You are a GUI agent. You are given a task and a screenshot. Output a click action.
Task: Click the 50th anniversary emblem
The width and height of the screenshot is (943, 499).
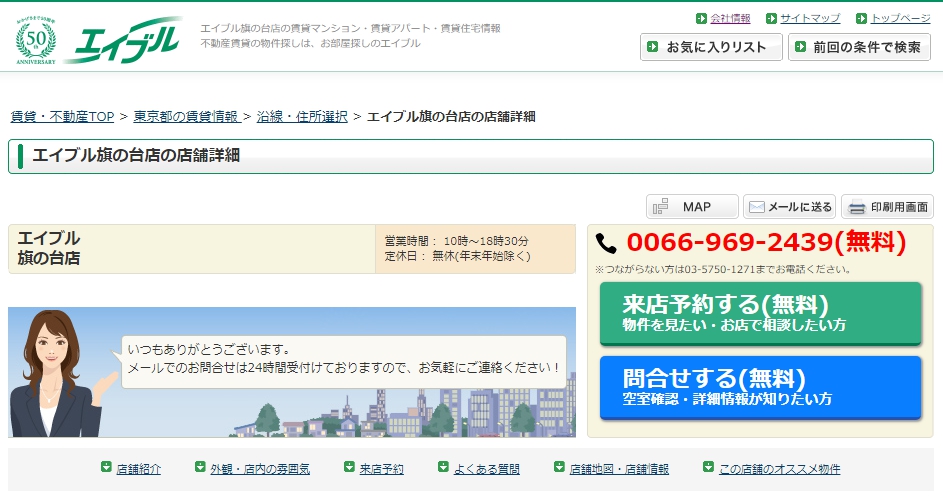coord(36,40)
